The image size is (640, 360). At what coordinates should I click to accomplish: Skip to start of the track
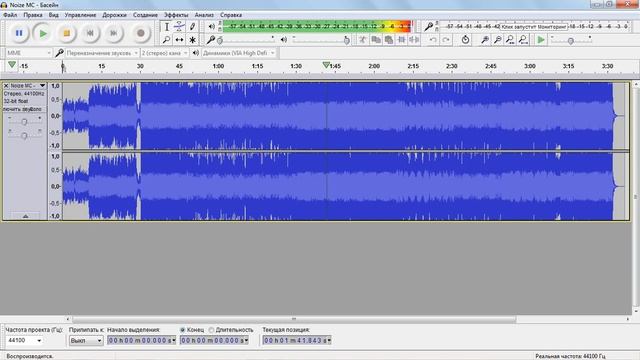click(90, 33)
